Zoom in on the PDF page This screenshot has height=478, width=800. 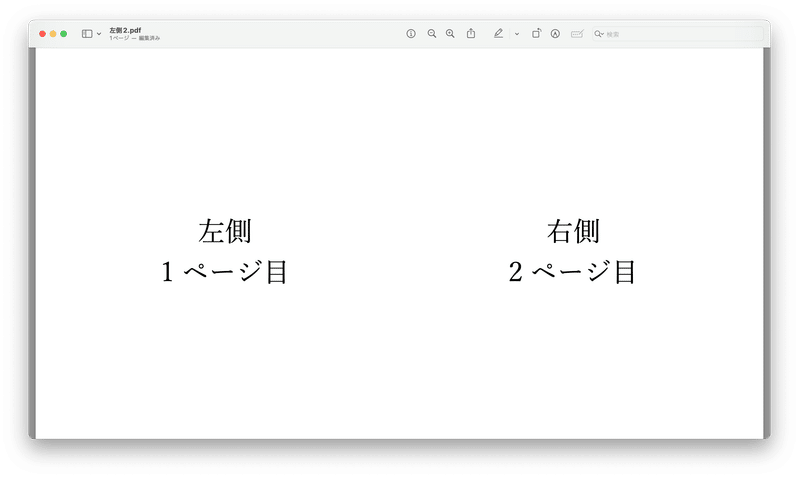pos(450,34)
